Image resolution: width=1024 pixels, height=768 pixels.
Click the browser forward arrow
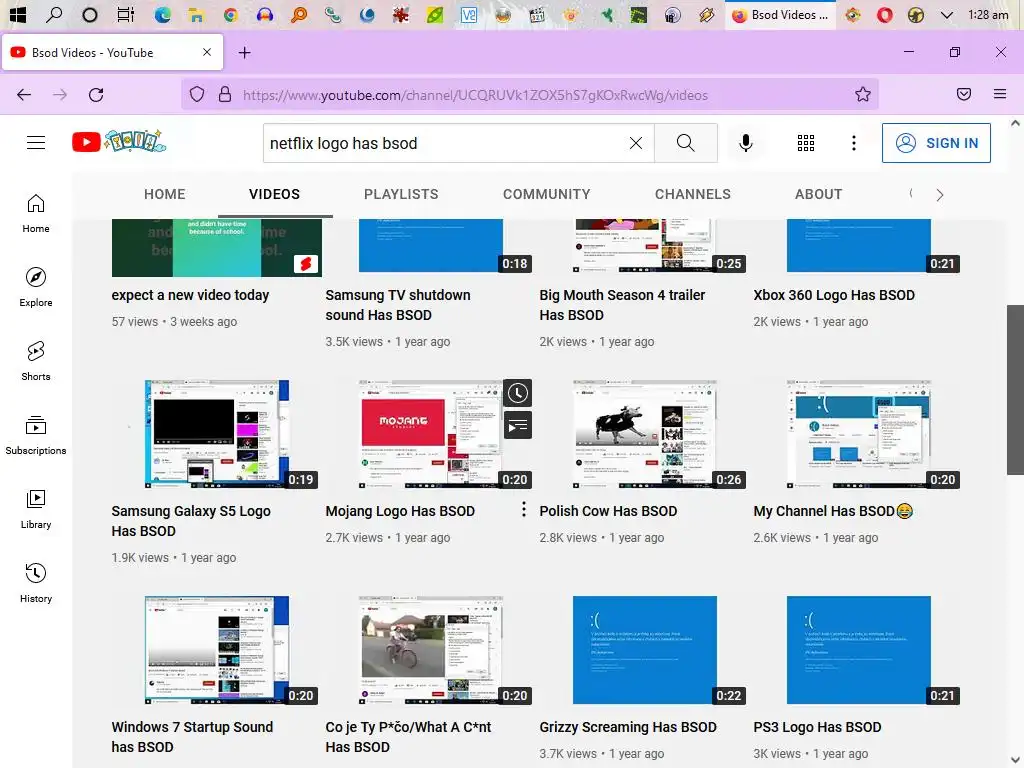pyautogui.click(x=60, y=95)
